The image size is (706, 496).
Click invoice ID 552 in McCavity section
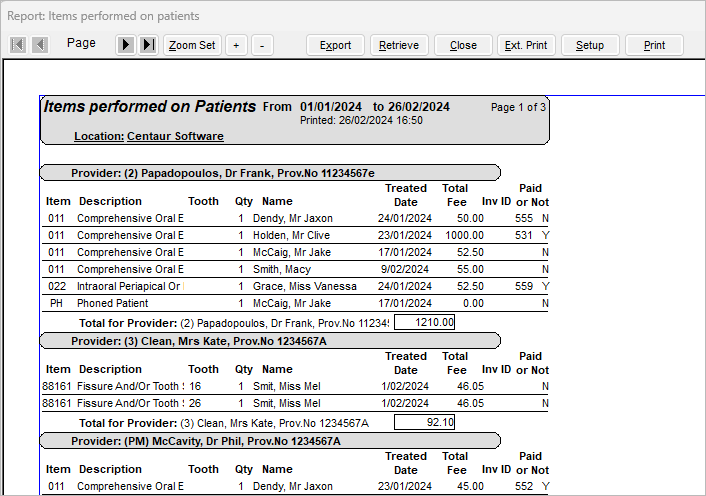[x=524, y=486]
